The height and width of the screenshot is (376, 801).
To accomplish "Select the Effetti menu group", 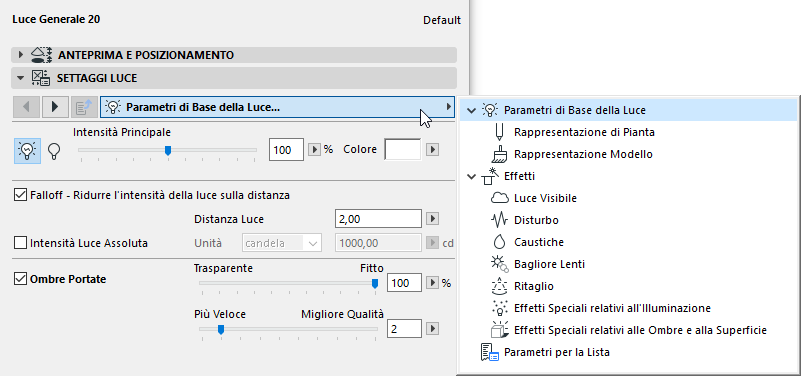I will point(520,176).
